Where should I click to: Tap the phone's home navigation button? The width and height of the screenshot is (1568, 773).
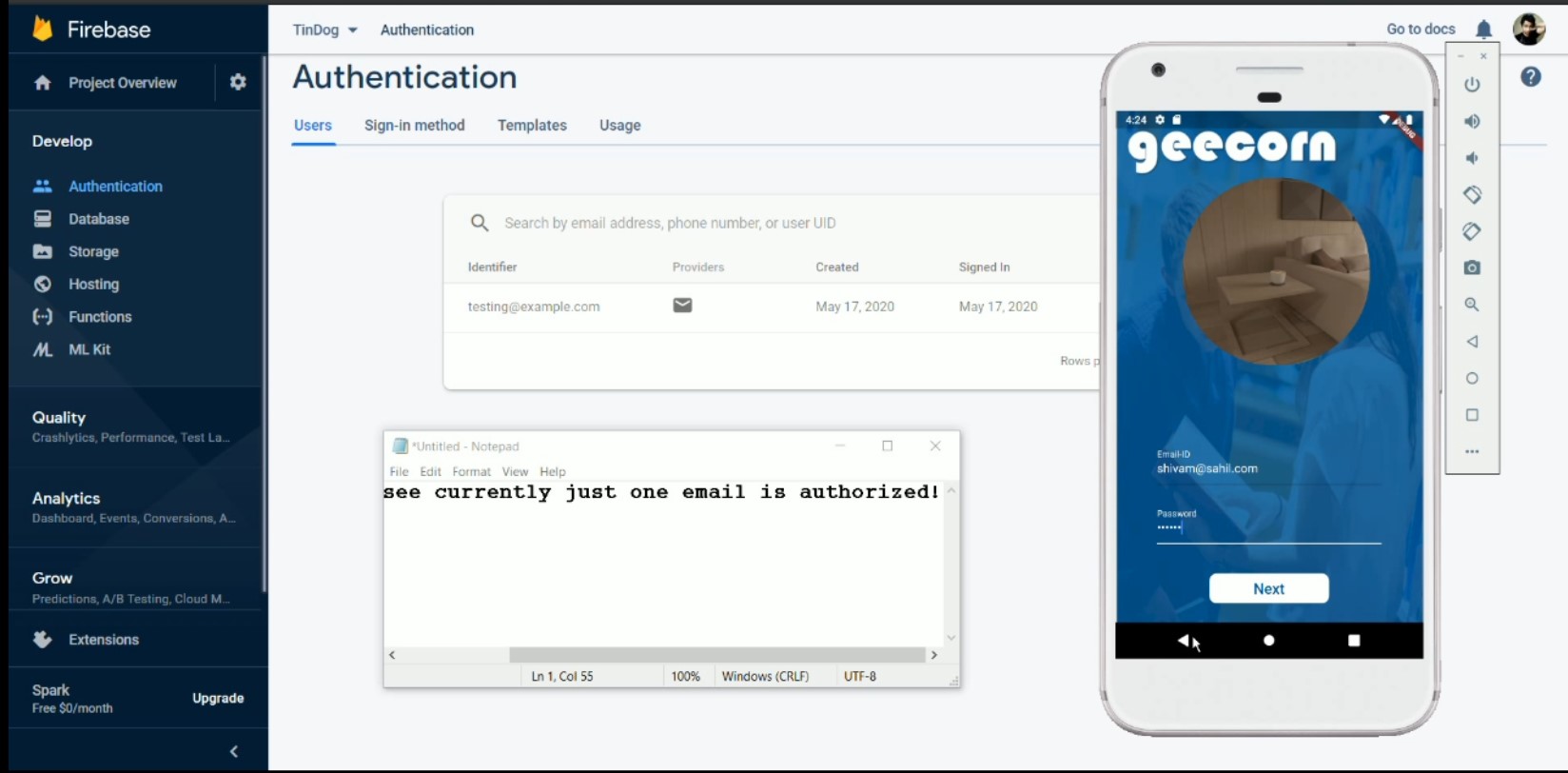coord(1268,641)
